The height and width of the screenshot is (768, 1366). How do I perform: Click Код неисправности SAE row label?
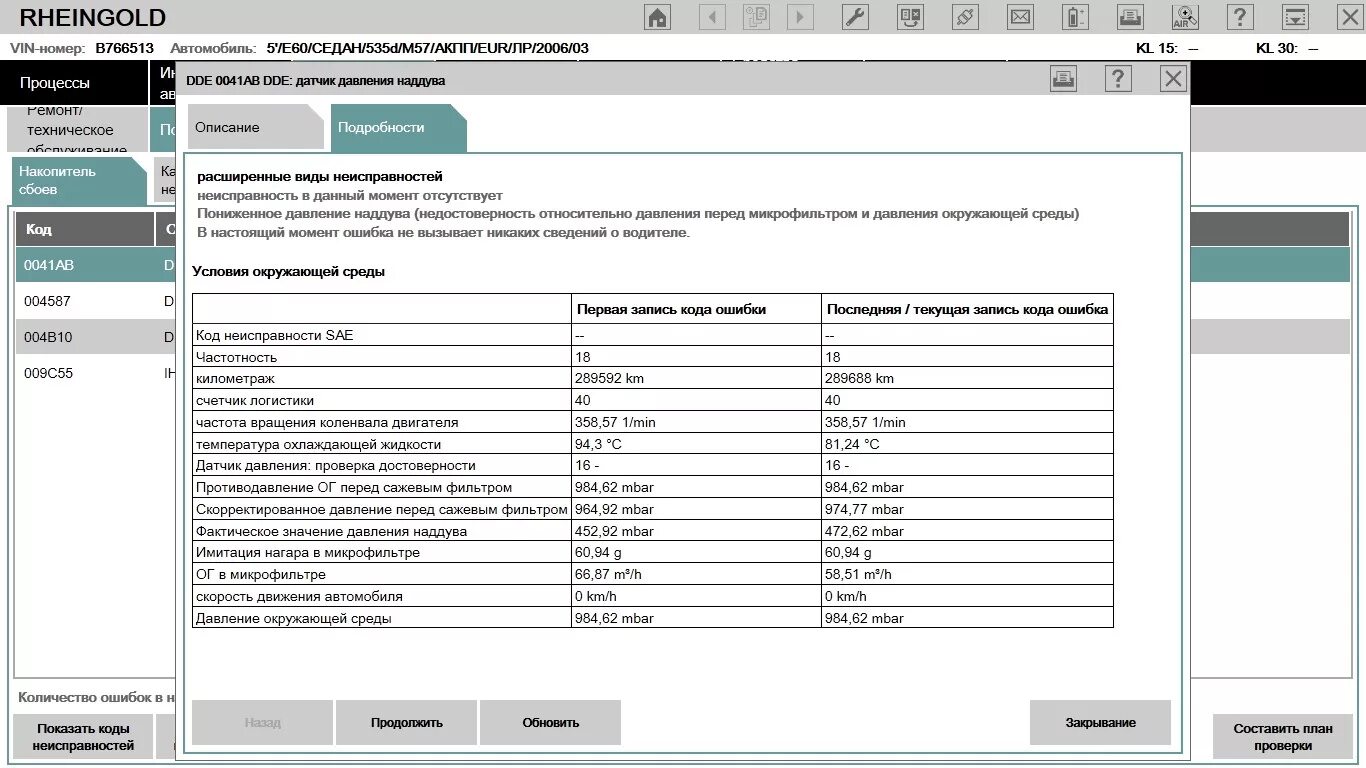275,335
